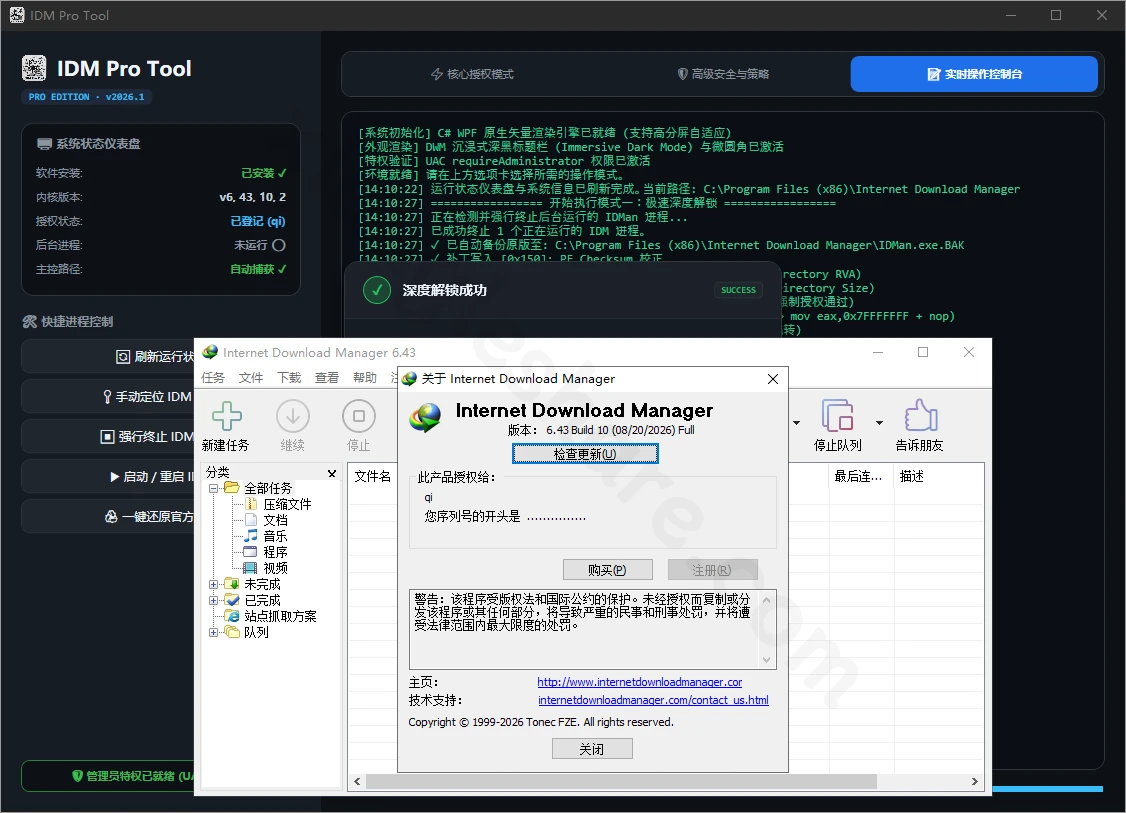Image resolution: width=1126 pixels, height=813 pixels.
Task: Open the IDM homepage link
Action: pyautogui.click(x=640, y=682)
